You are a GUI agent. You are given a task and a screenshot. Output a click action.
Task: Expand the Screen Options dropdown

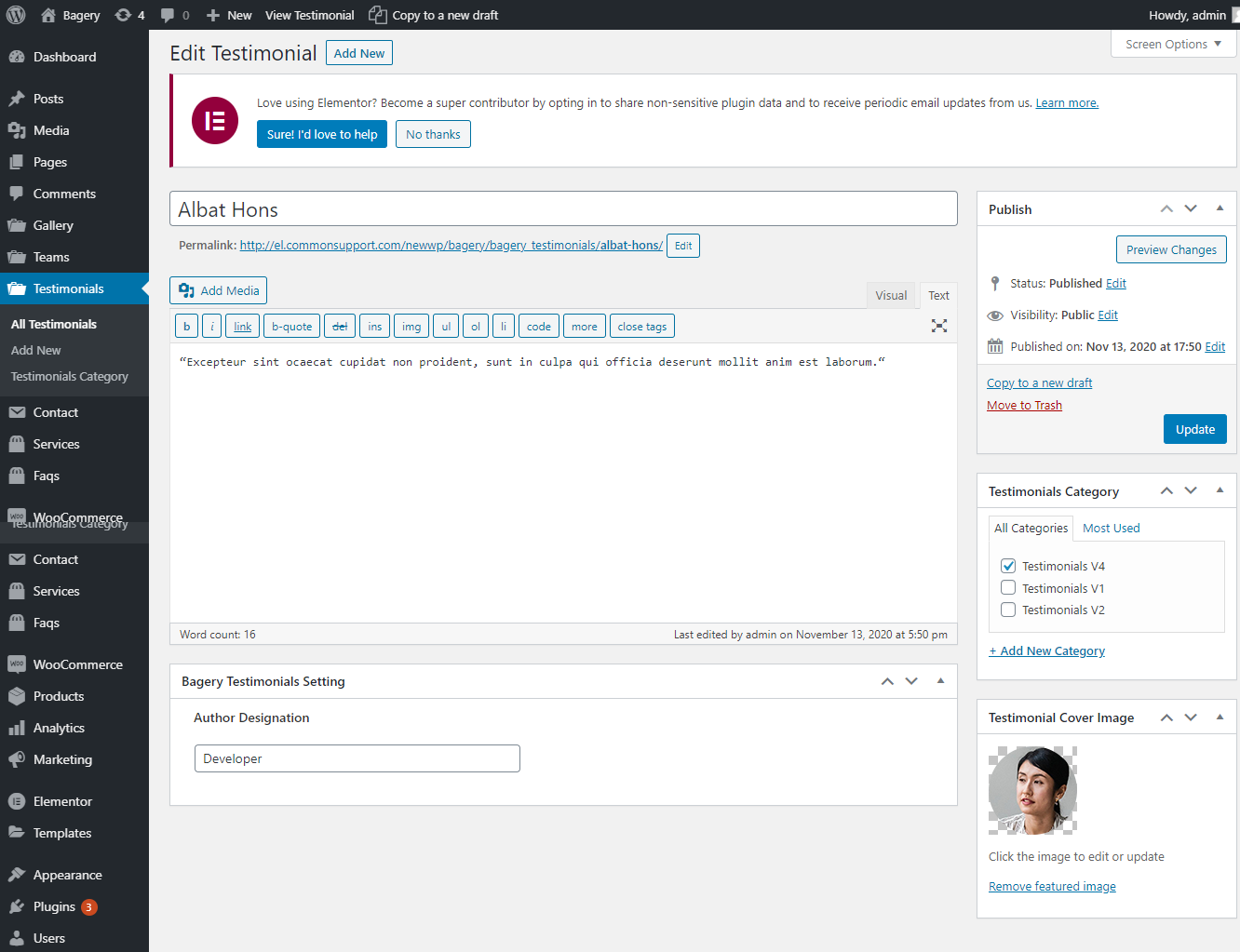[1173, 44]
